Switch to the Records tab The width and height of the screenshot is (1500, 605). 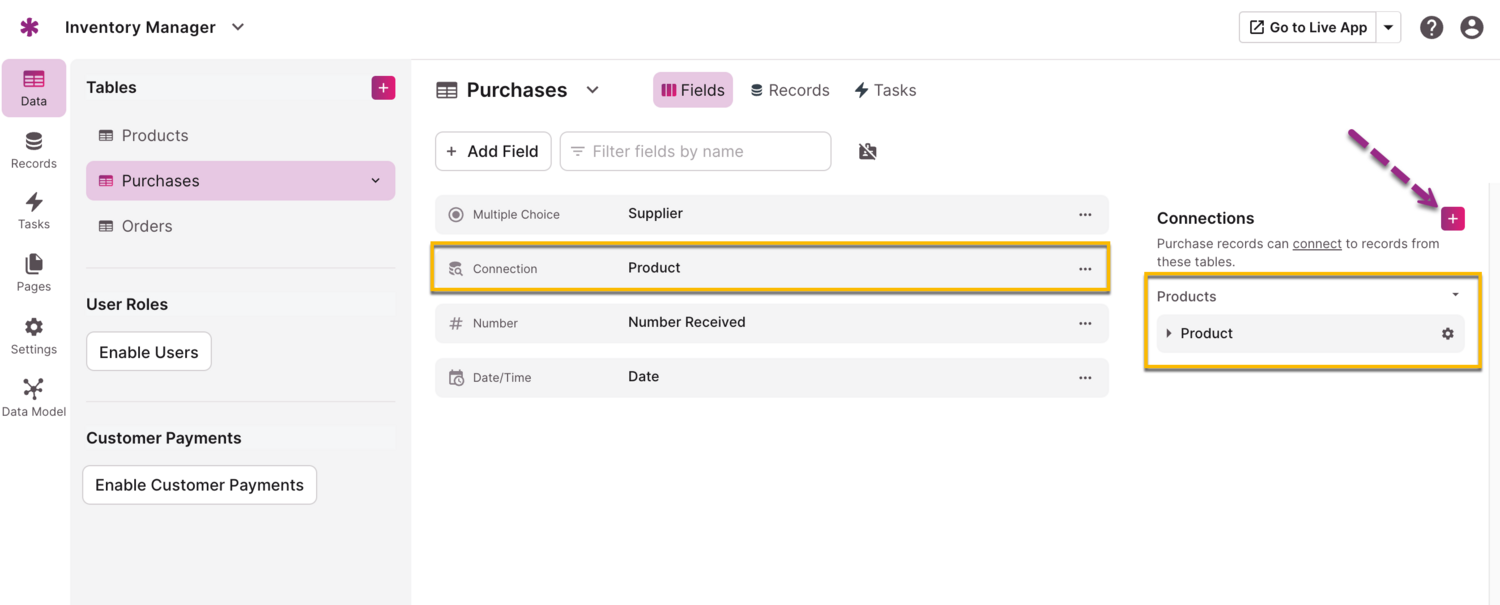[790, 90]
